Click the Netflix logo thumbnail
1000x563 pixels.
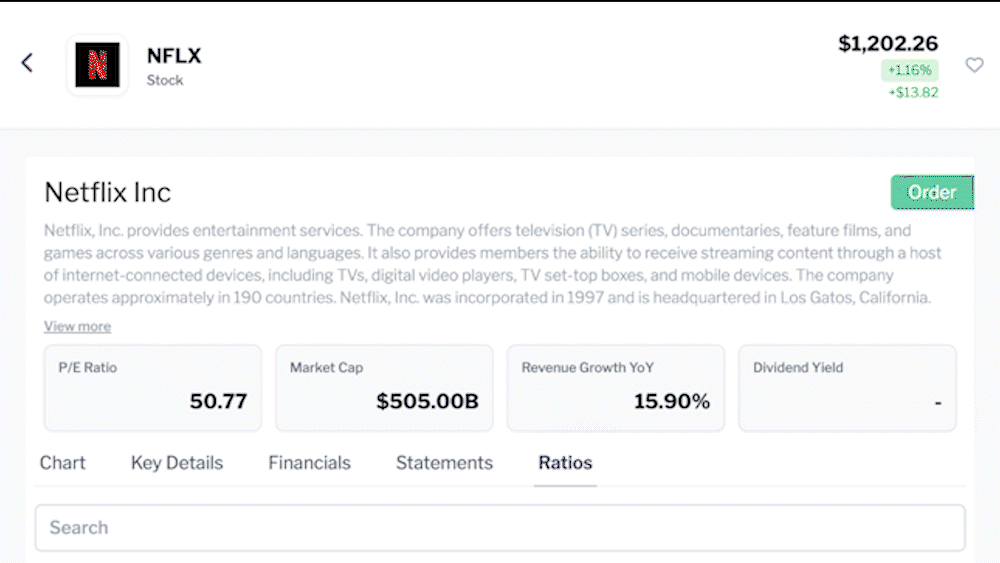point(98,64)
